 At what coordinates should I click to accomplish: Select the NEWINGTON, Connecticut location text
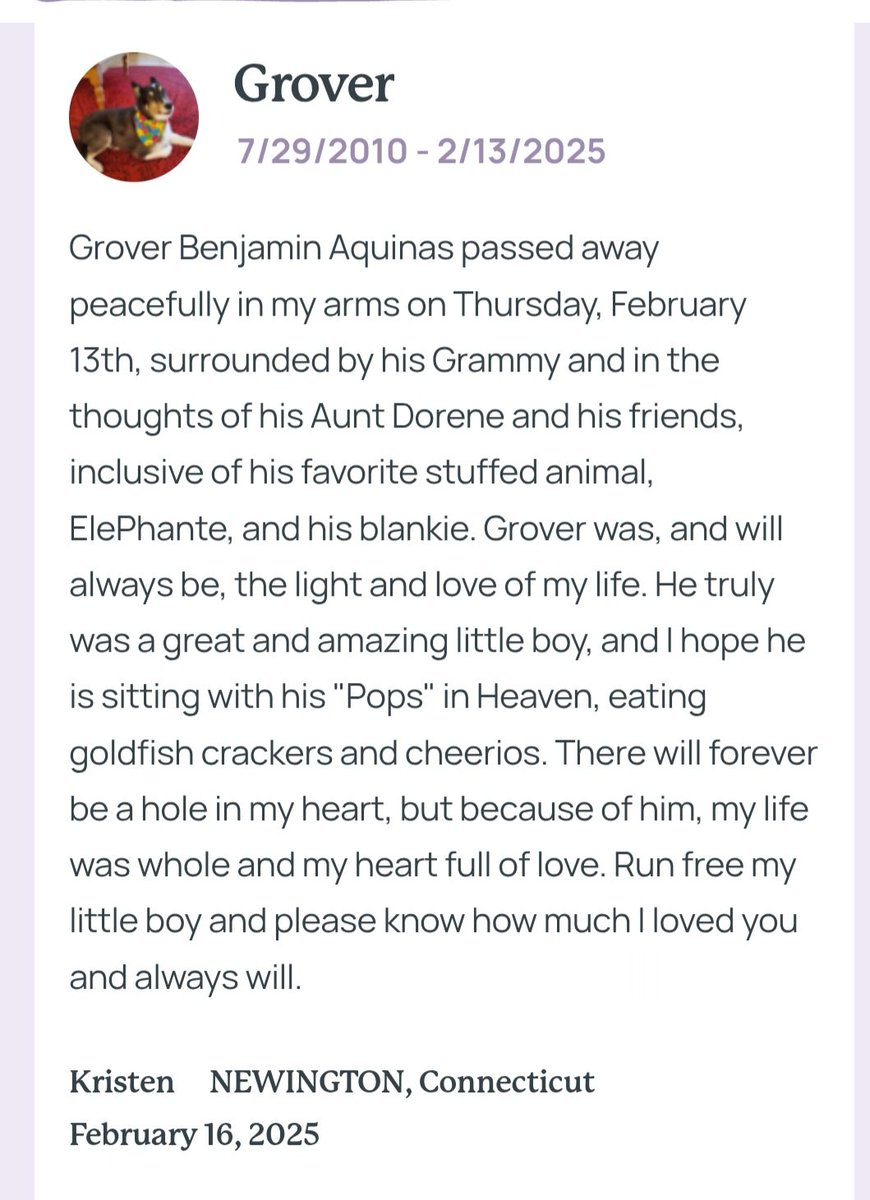coord(402,1082)
